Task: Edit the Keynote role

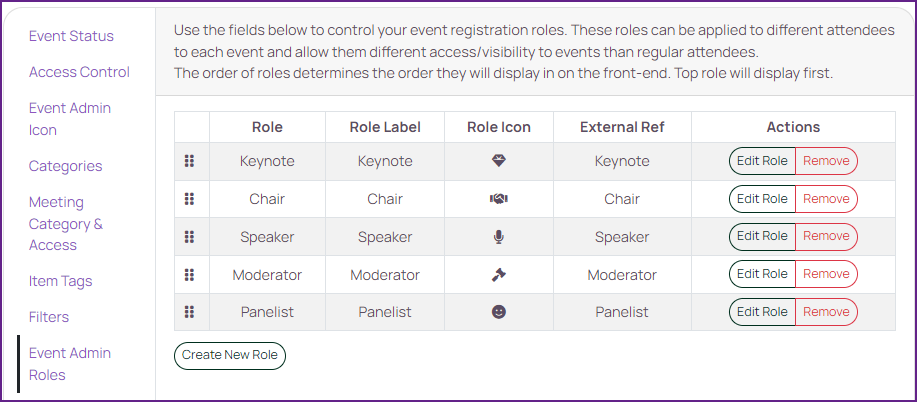Action: click(762, 161)
